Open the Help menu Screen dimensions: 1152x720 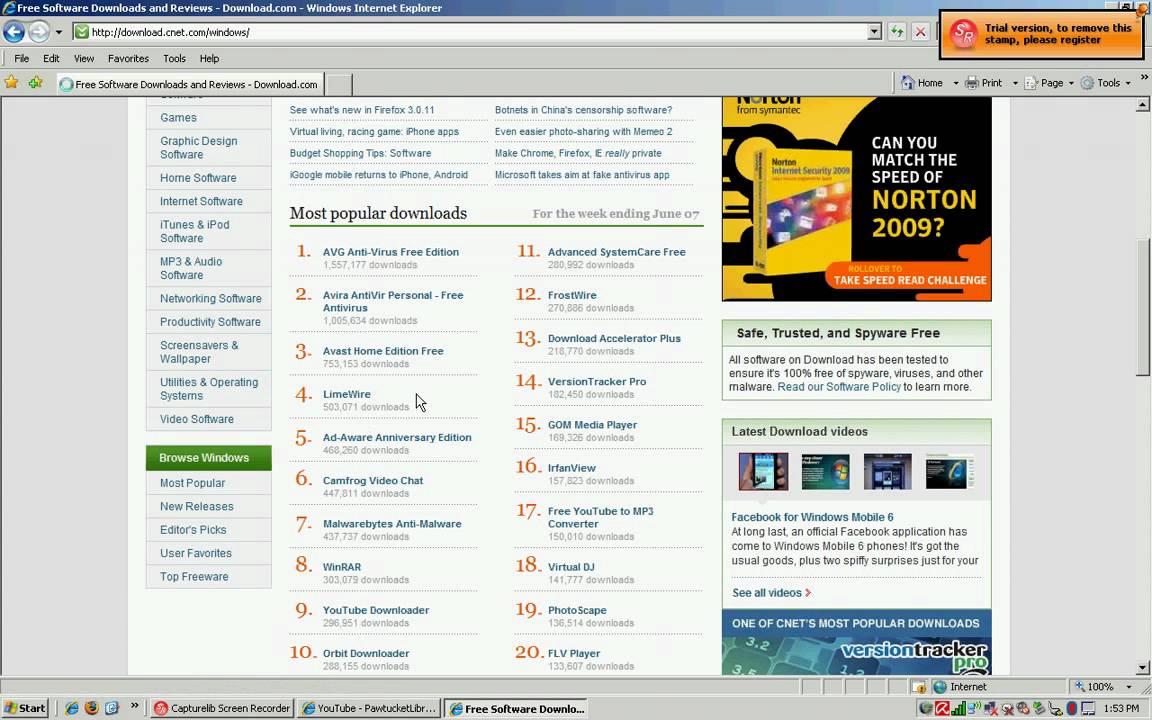(x=209, y=58)
